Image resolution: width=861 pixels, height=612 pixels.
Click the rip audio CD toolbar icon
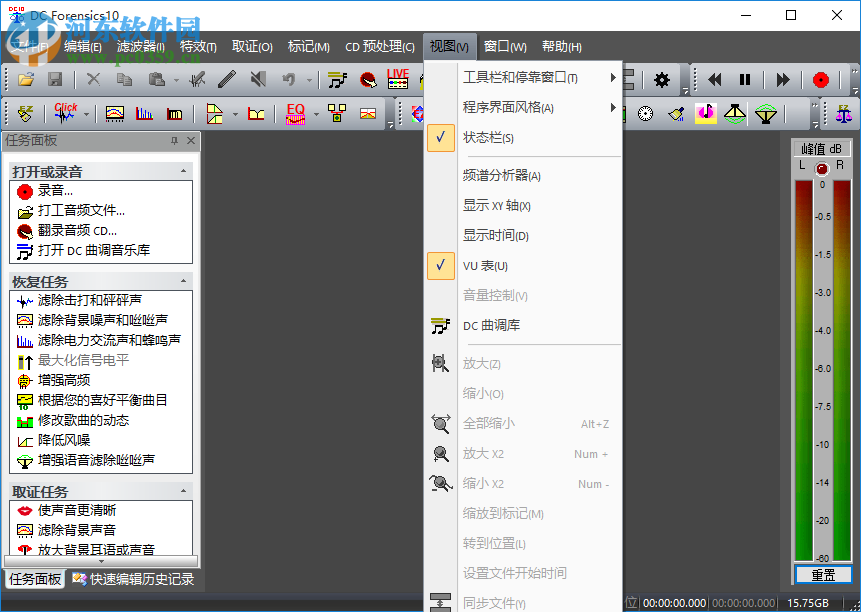pos(368,80)
